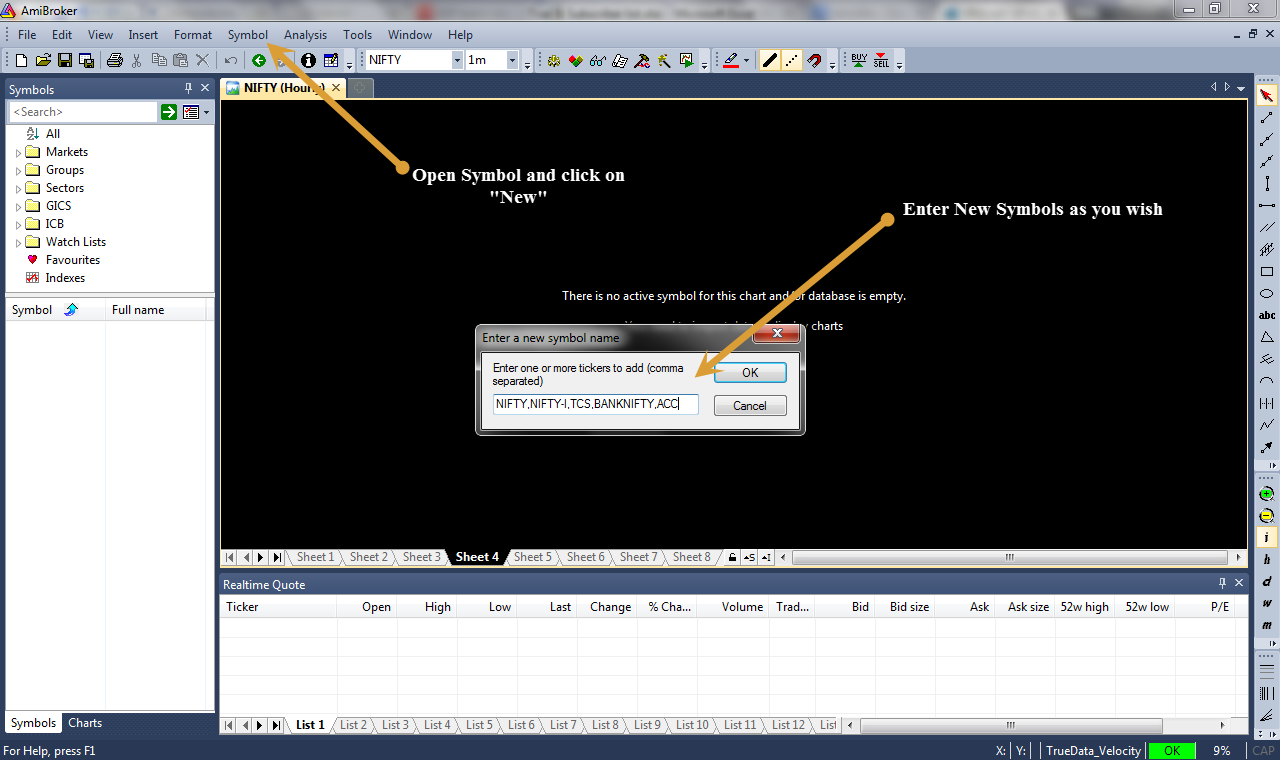Click the tickers text input field
1280x760 pixels.
(x=596, y=404)
